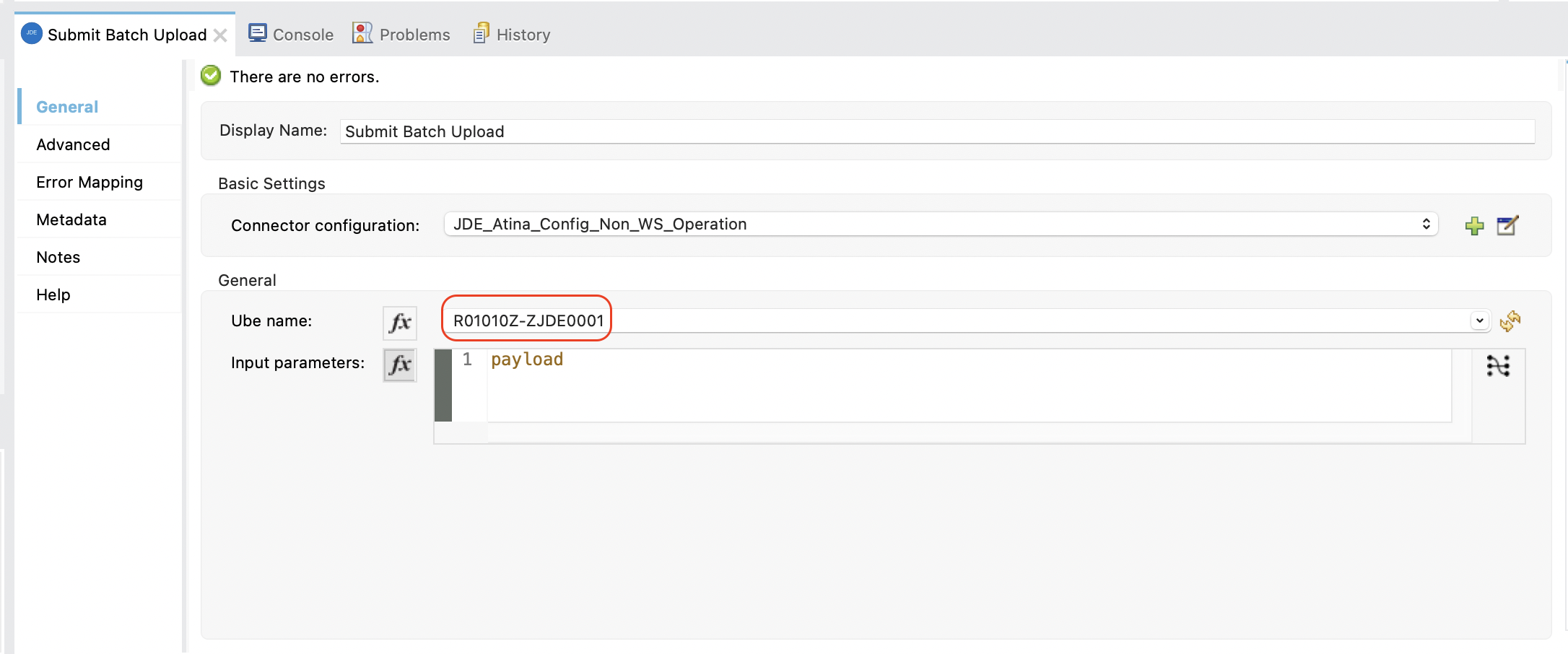
Task: Click the edit connector configuration icon
Action: tap(1507, 226)
